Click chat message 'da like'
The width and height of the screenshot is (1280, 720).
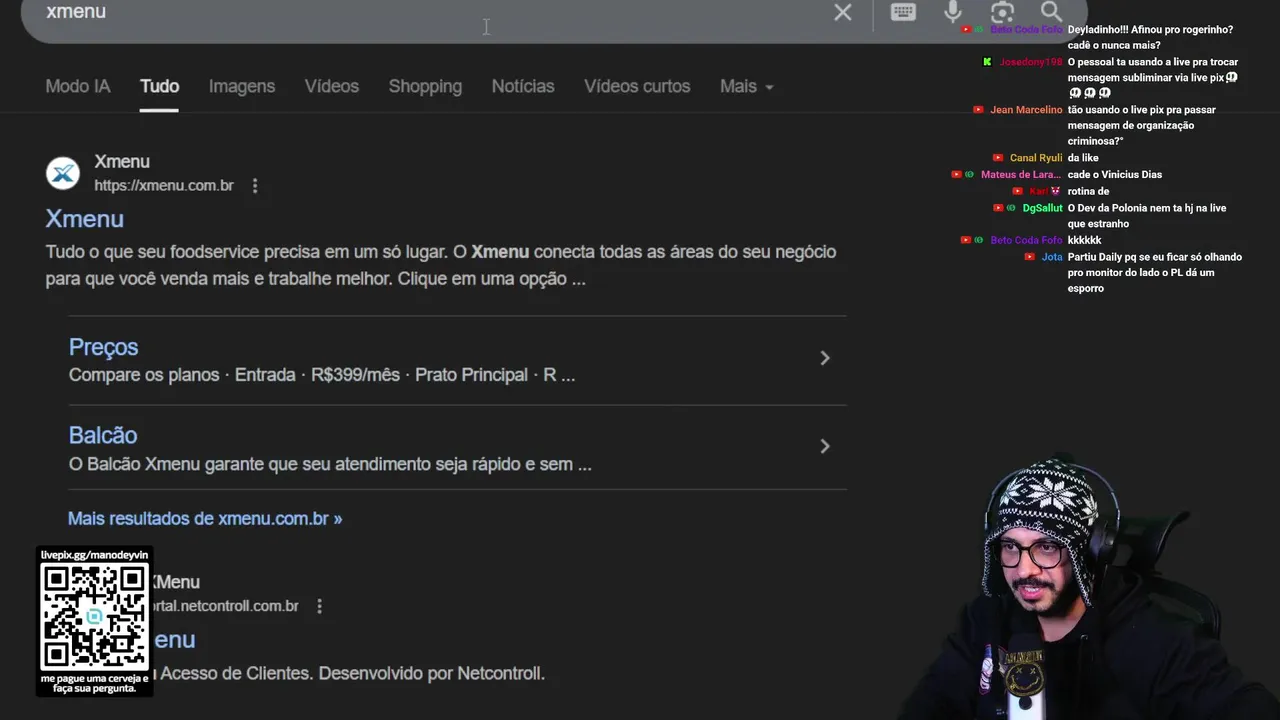tap(1083, 158)
